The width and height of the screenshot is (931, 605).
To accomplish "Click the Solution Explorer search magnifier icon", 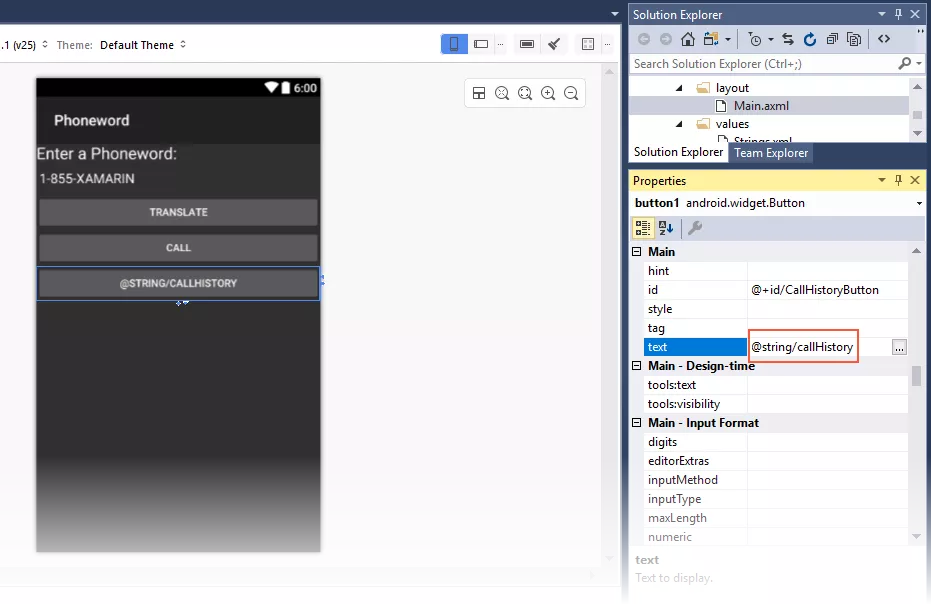I will pyautogui.click(x=904, y=63).
